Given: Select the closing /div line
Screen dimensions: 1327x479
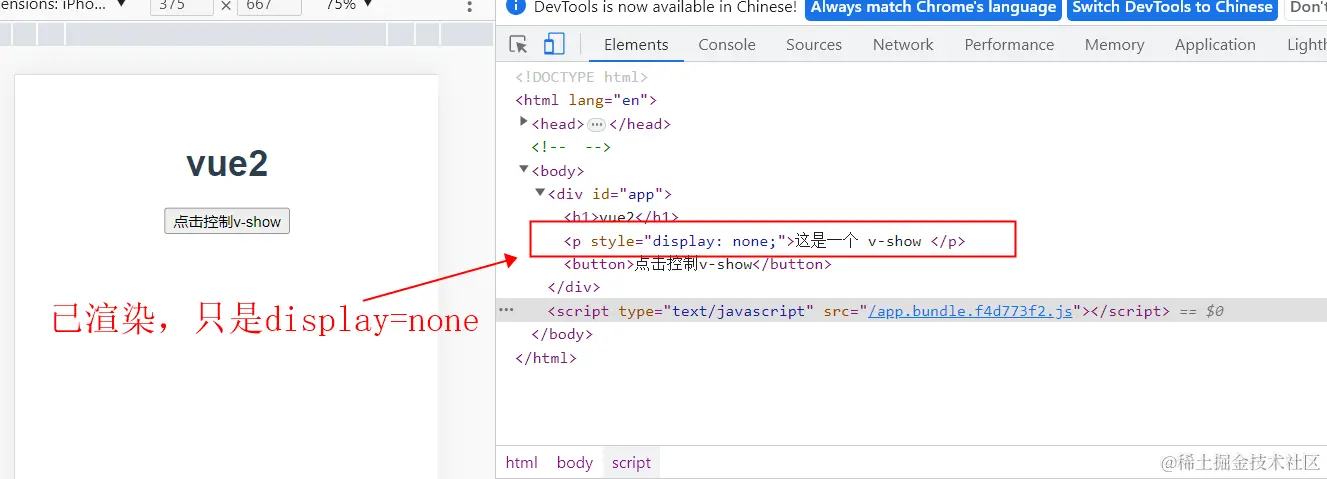Looking at the screenshot, I should [x=573, y=288].
